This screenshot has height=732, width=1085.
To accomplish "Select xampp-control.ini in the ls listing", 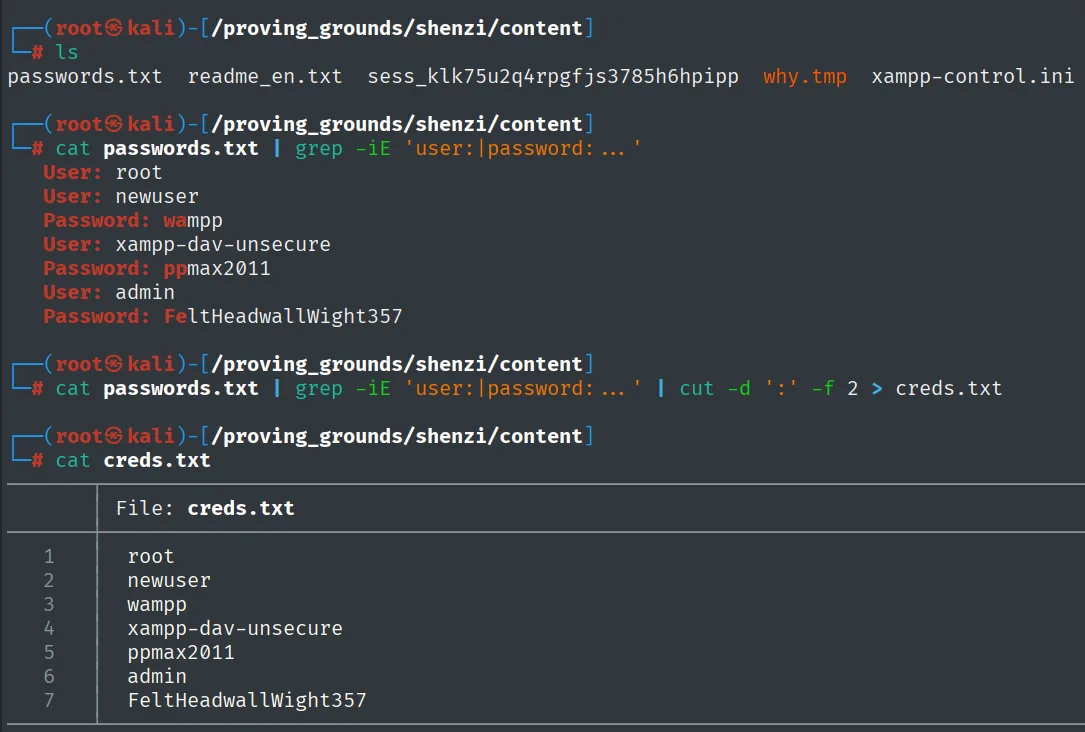I will (x=972, y=76).
